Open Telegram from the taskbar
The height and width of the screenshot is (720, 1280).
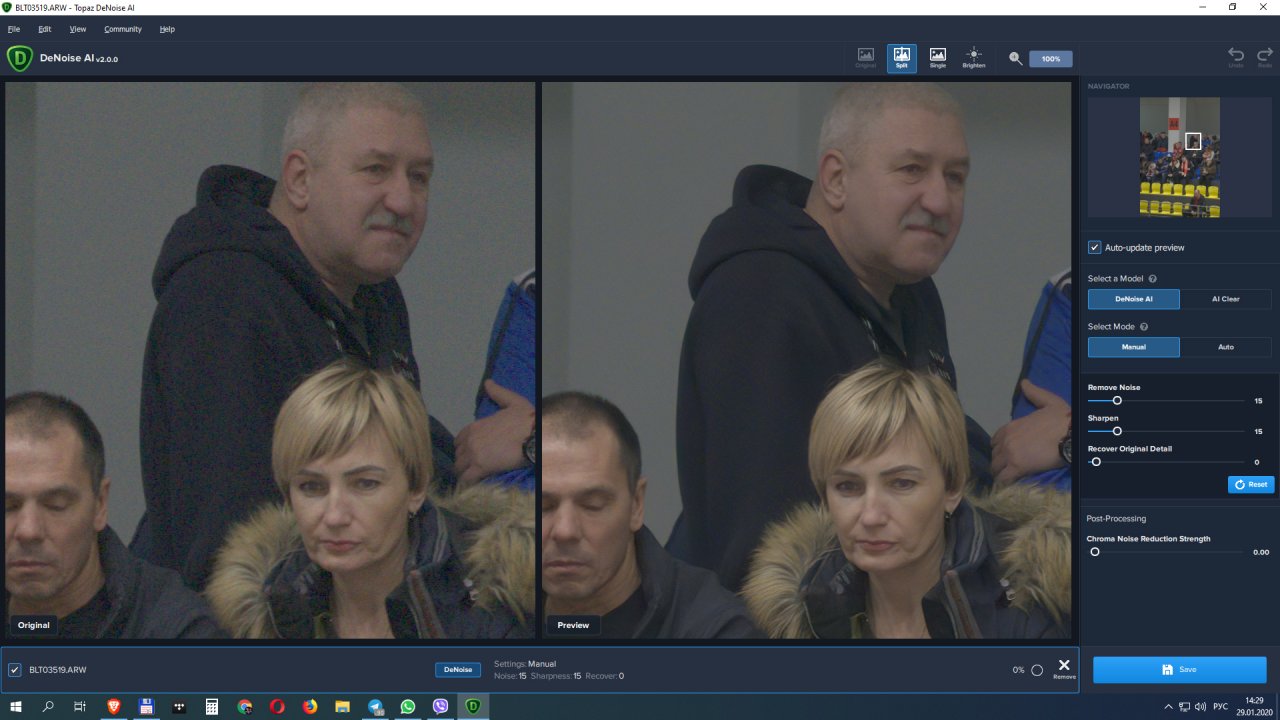(x=375, y=706)
